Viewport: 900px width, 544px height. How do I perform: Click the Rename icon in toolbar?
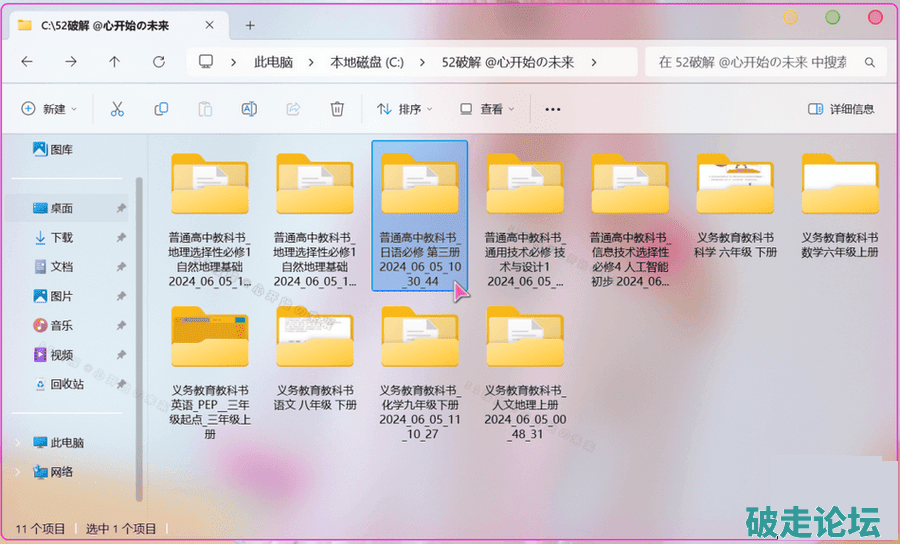tap(249, 109)
